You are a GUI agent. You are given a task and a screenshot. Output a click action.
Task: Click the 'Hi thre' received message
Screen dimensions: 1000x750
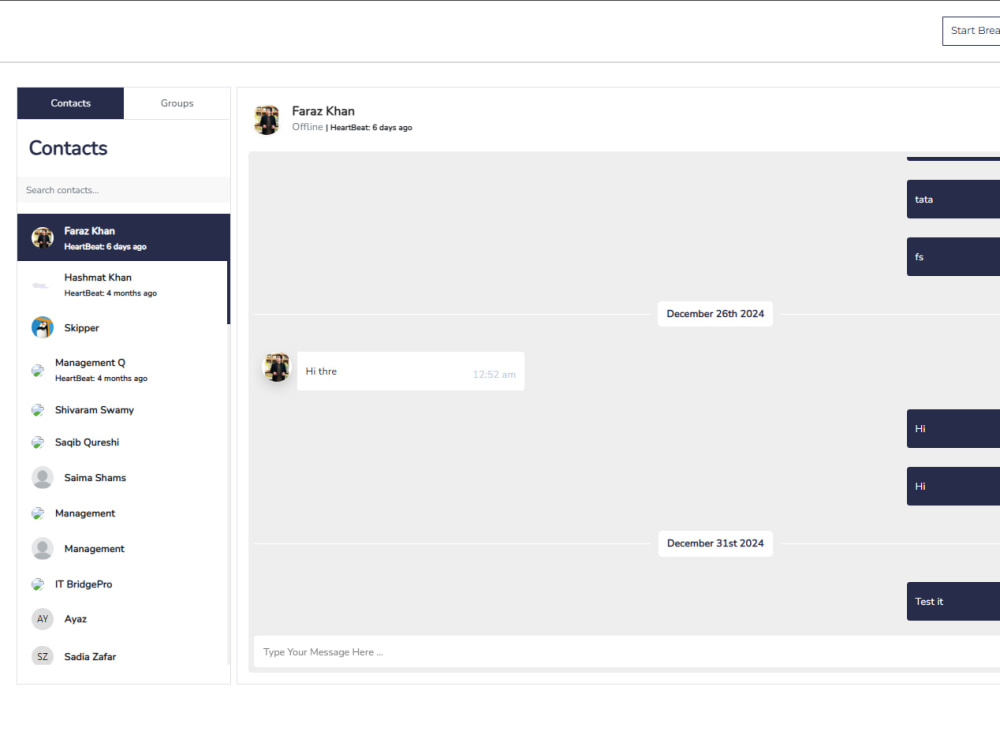(x=411, y=371)
